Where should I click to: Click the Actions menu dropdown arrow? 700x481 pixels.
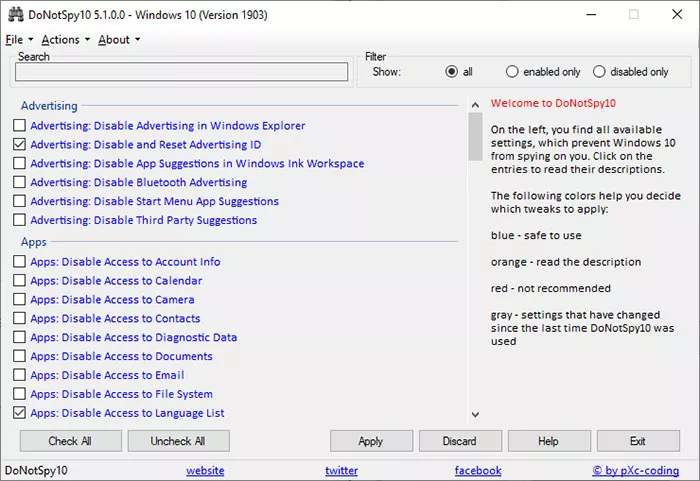pos(88,40)
